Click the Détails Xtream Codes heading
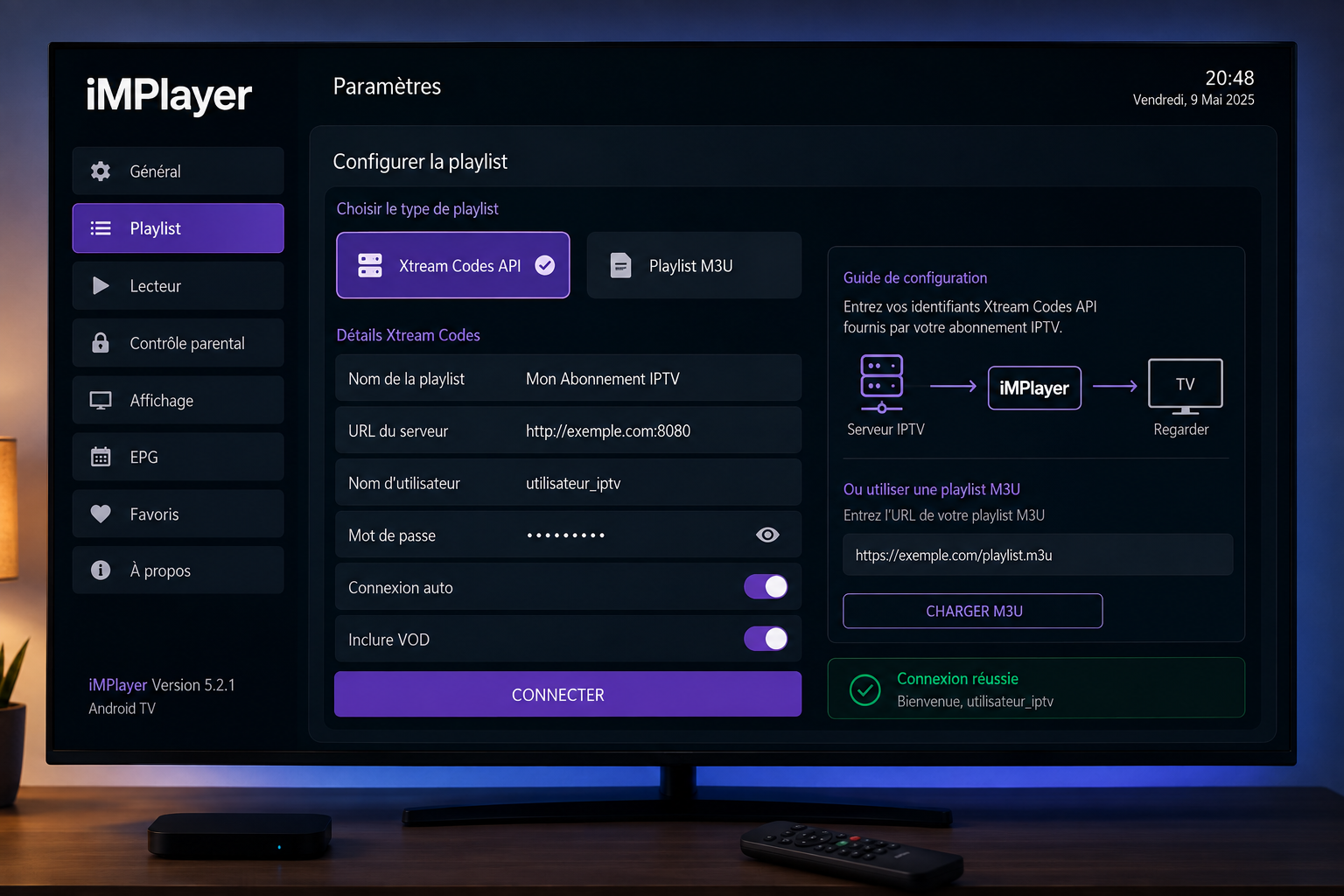The width and height of the screenshot is (1344, 896). [409, 335]
